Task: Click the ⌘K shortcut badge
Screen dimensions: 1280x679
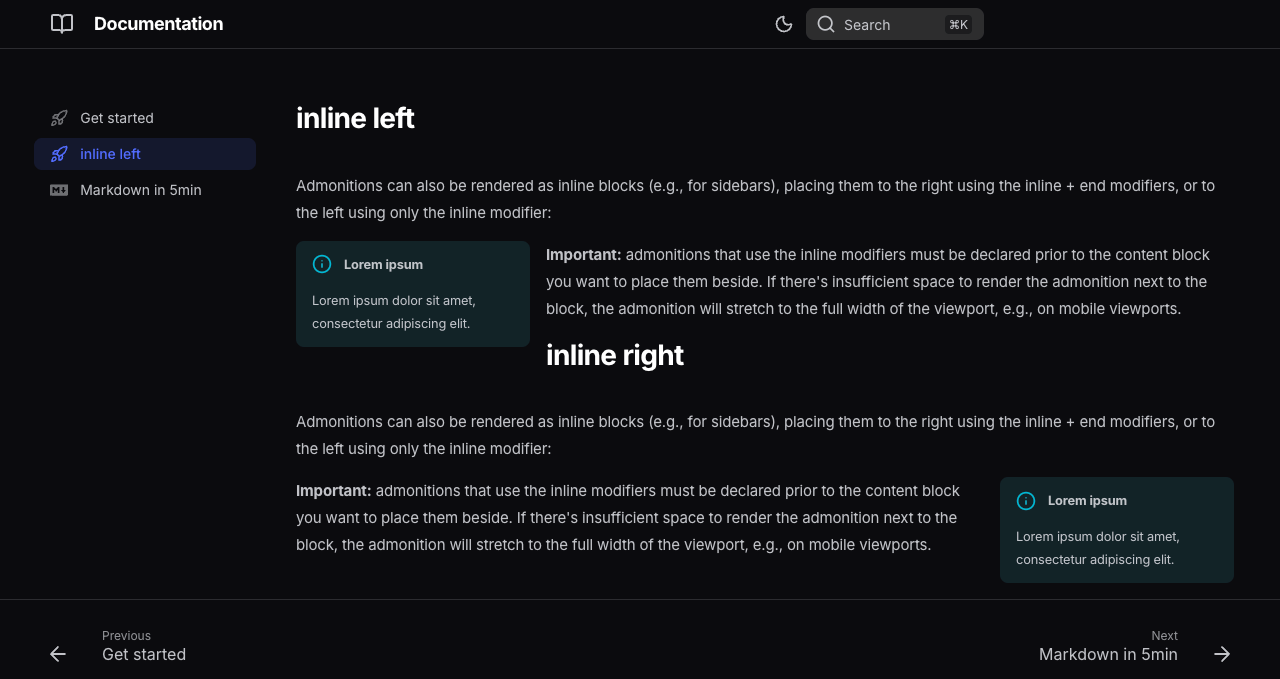Action: coord(958,25)
